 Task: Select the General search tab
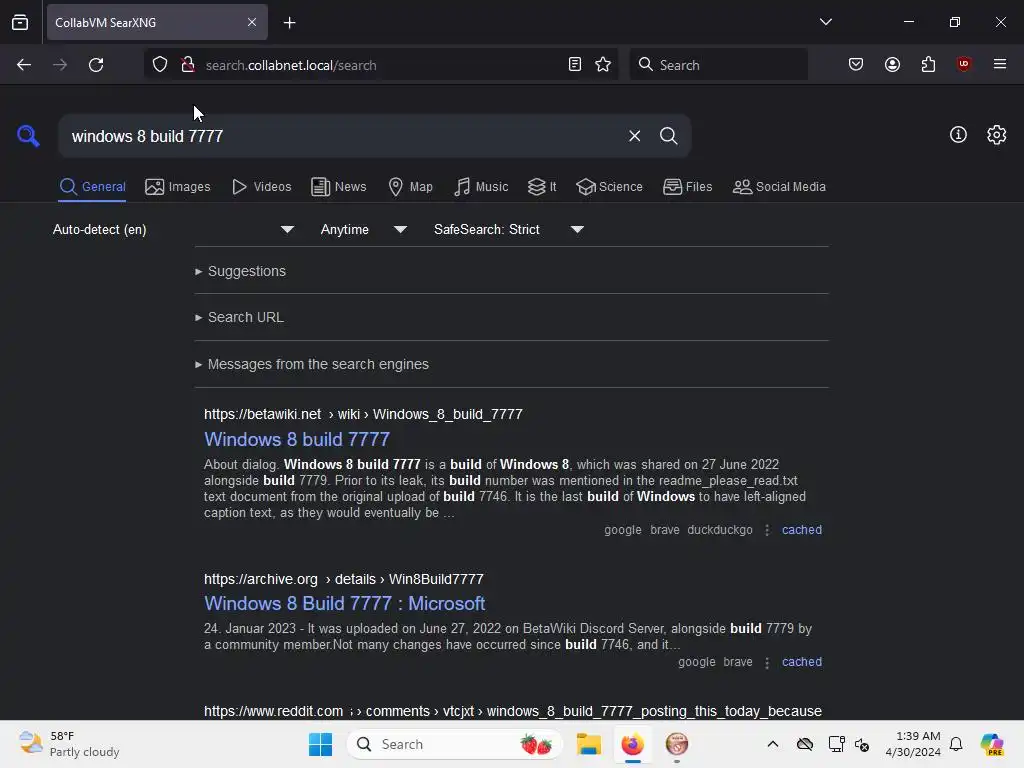pos(92,187)
